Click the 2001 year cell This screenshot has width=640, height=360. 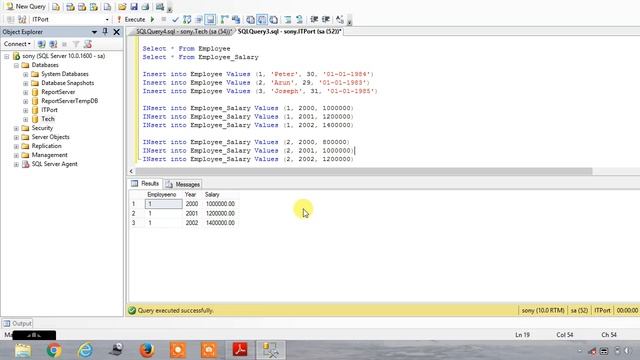[x=192, y=213]
